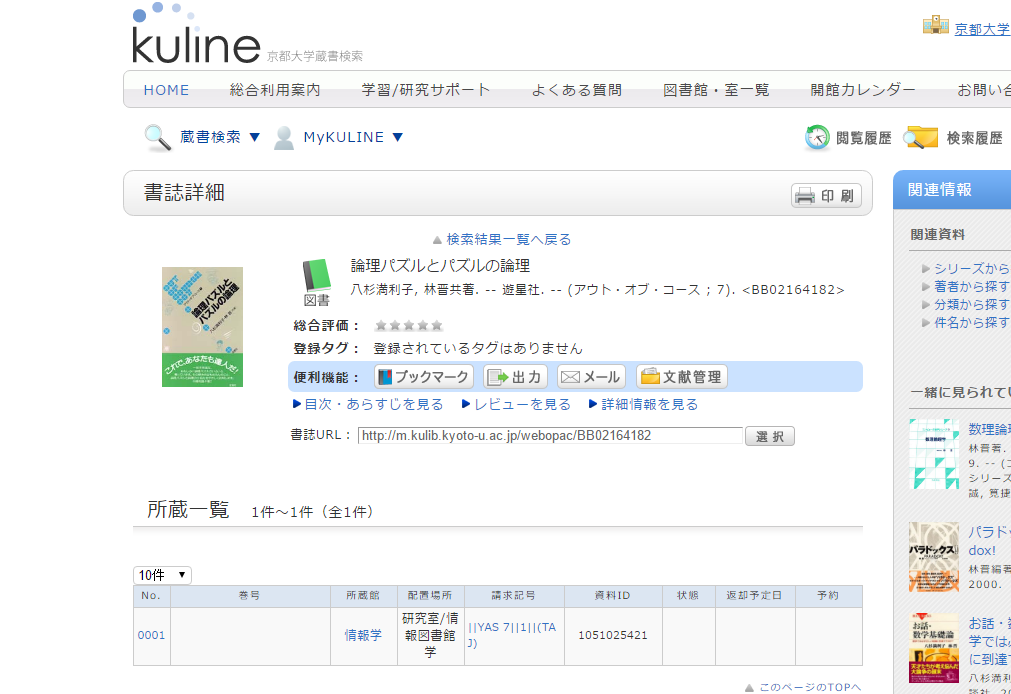Screen dimensions: 1011x694
Task: Add record with ブックマーク button
Action: pyautogui.click(x=423, y=377)
